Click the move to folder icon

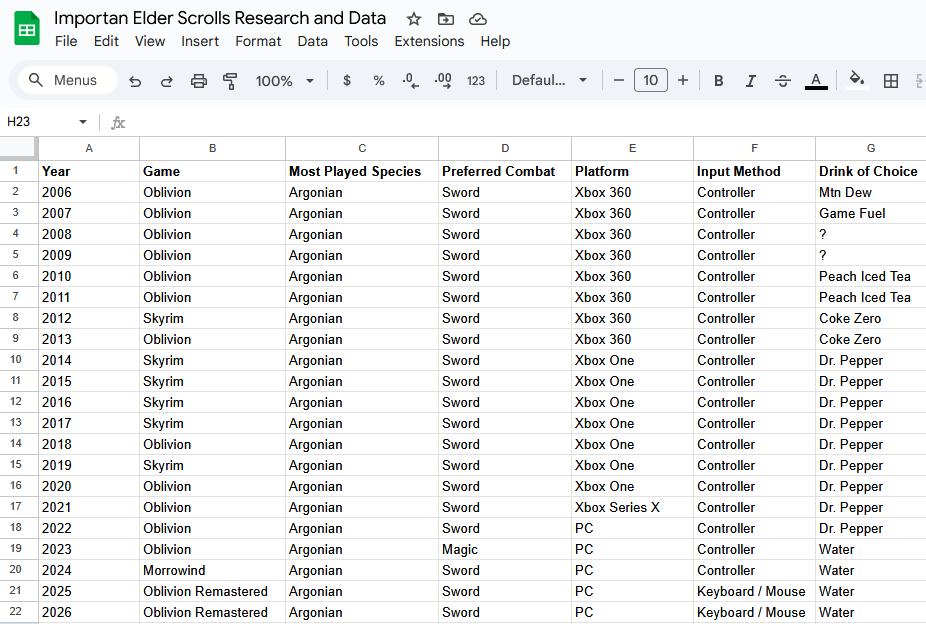tap(446, 19)
